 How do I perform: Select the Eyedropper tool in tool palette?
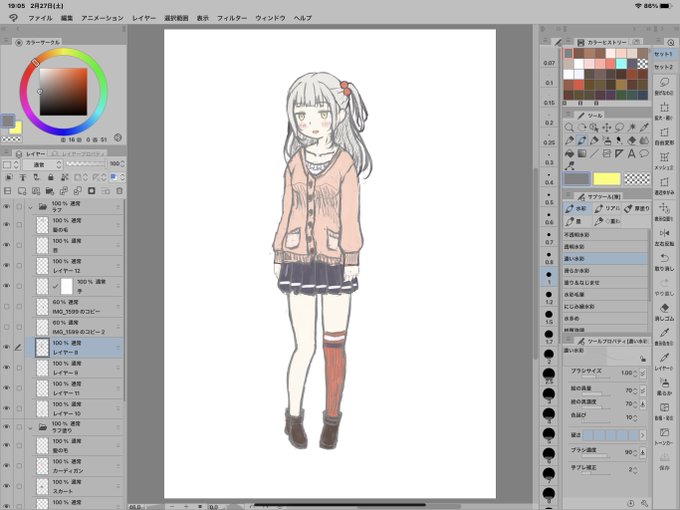tap(644, 128)
